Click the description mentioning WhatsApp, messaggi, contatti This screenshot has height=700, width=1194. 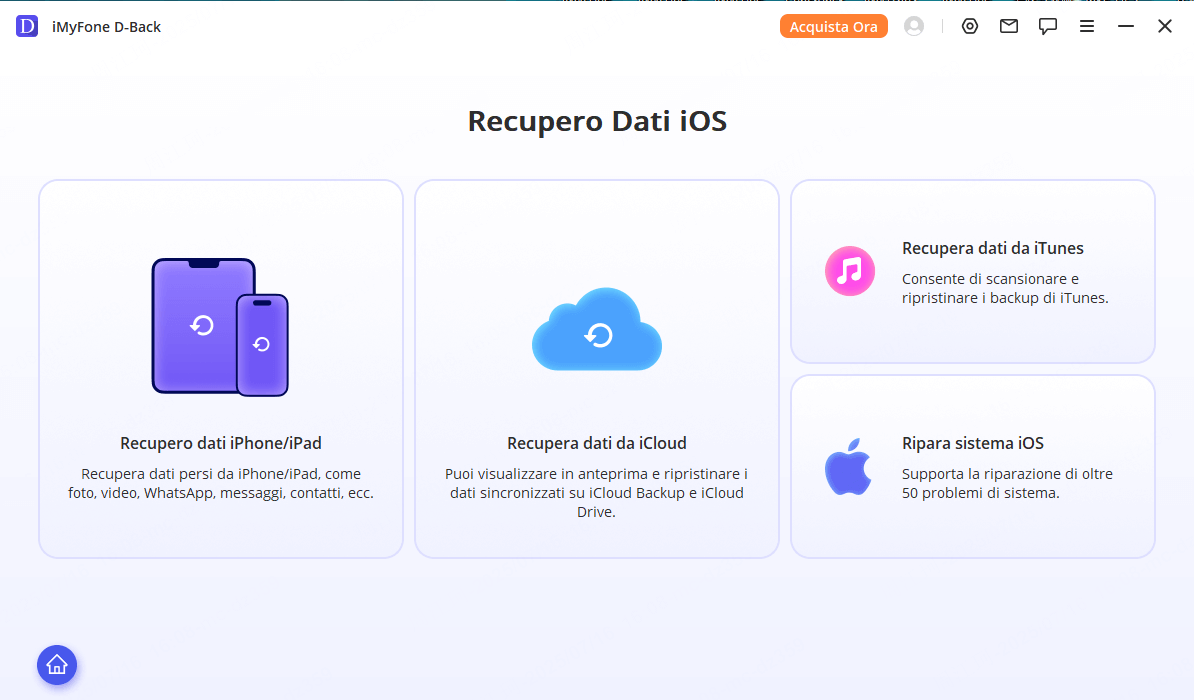(221, 484)
